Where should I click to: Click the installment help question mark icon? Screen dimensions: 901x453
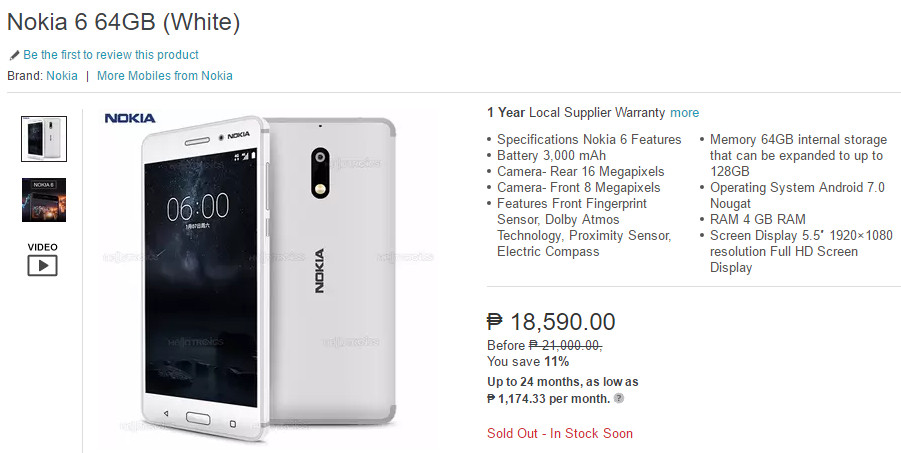[619, 398]
